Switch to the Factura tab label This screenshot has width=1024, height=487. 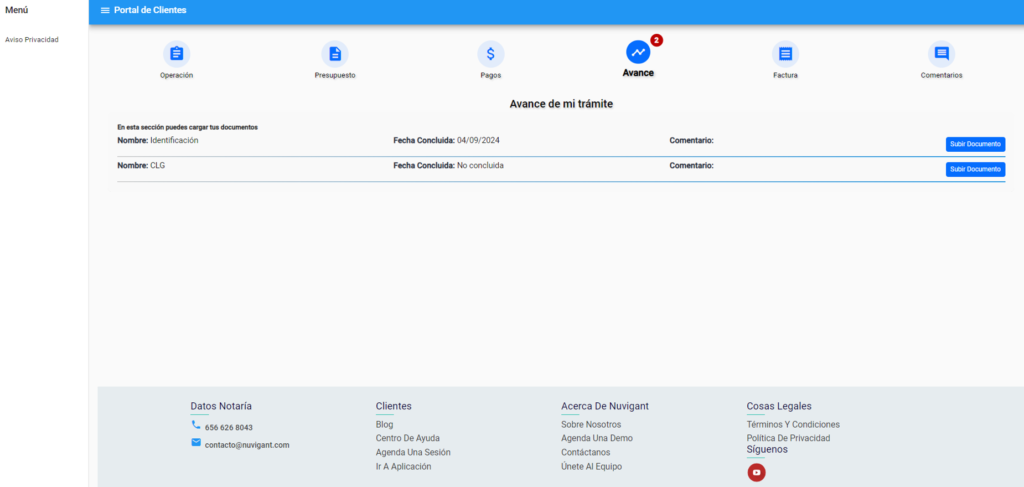(785, 76)
